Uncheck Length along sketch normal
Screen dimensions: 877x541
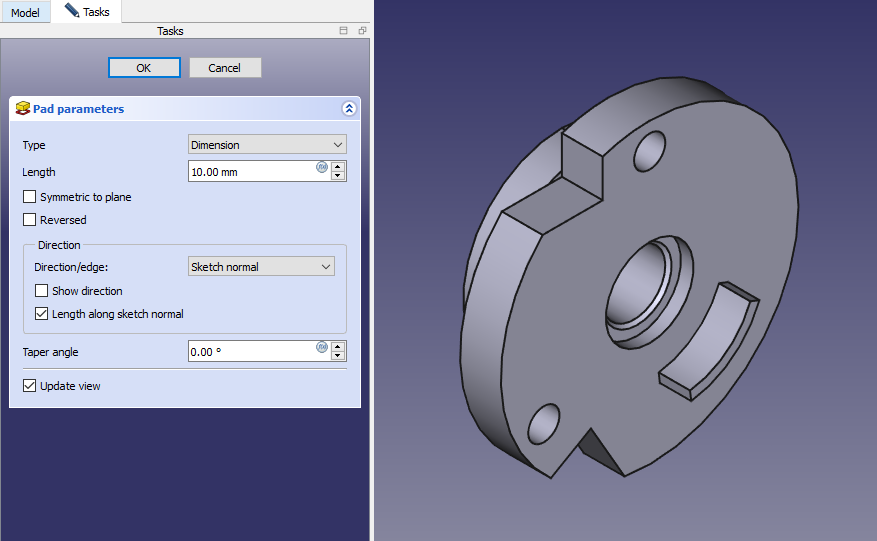click(x=42, y=314)
